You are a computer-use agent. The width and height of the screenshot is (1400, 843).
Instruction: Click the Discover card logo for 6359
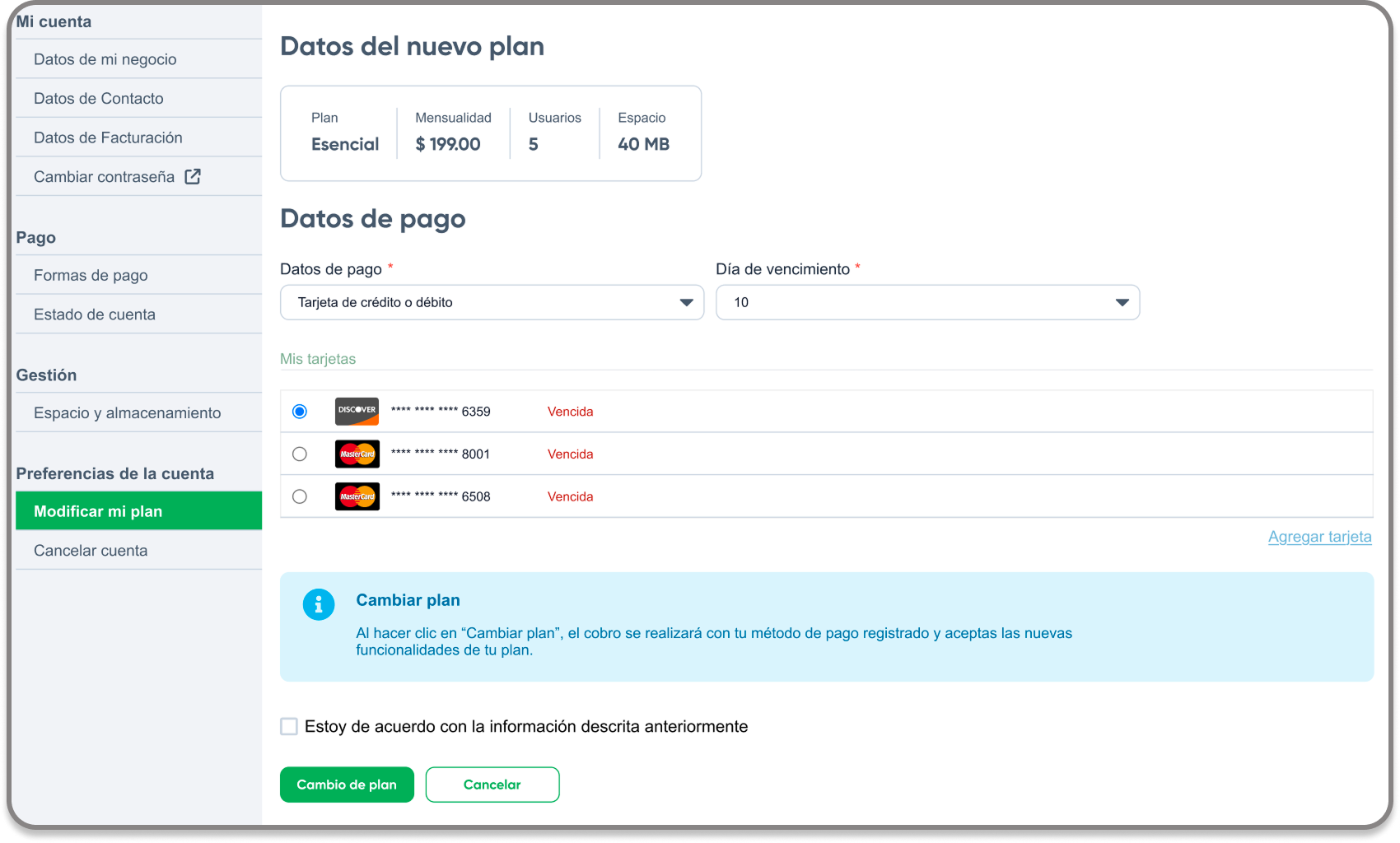coord(357,411)
